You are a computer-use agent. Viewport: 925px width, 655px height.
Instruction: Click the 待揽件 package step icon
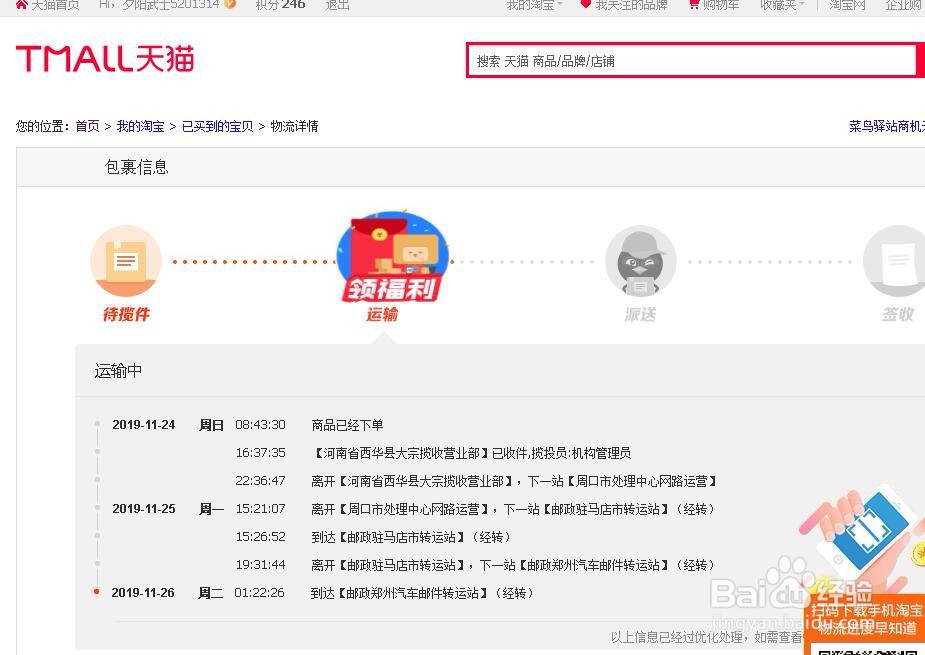pos(126,261)
